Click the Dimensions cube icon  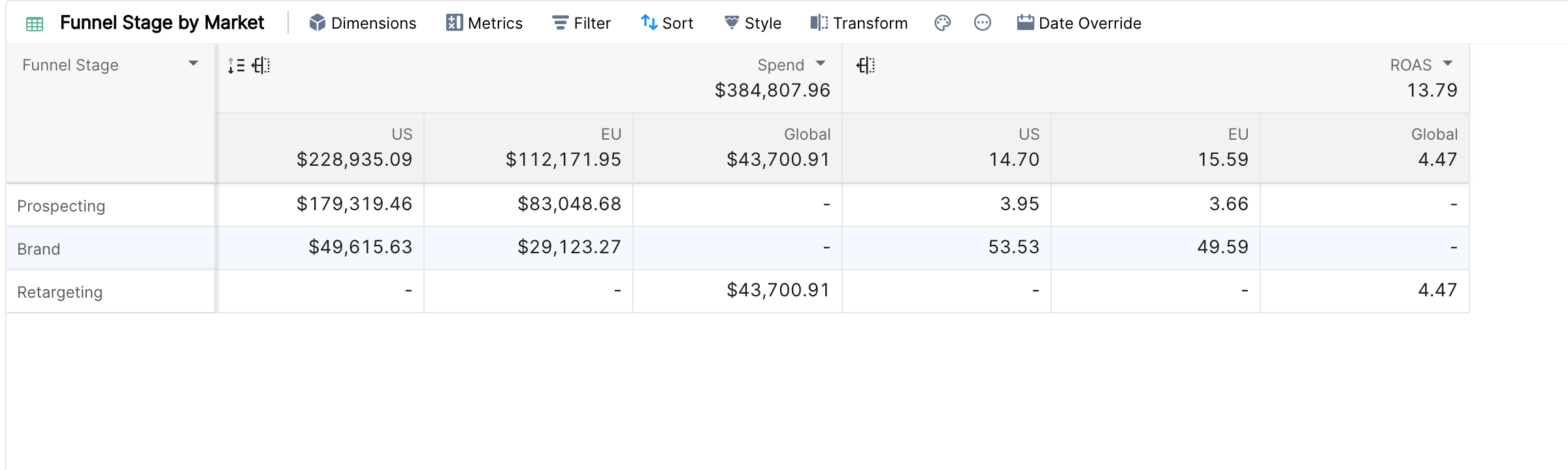[318, 23]
